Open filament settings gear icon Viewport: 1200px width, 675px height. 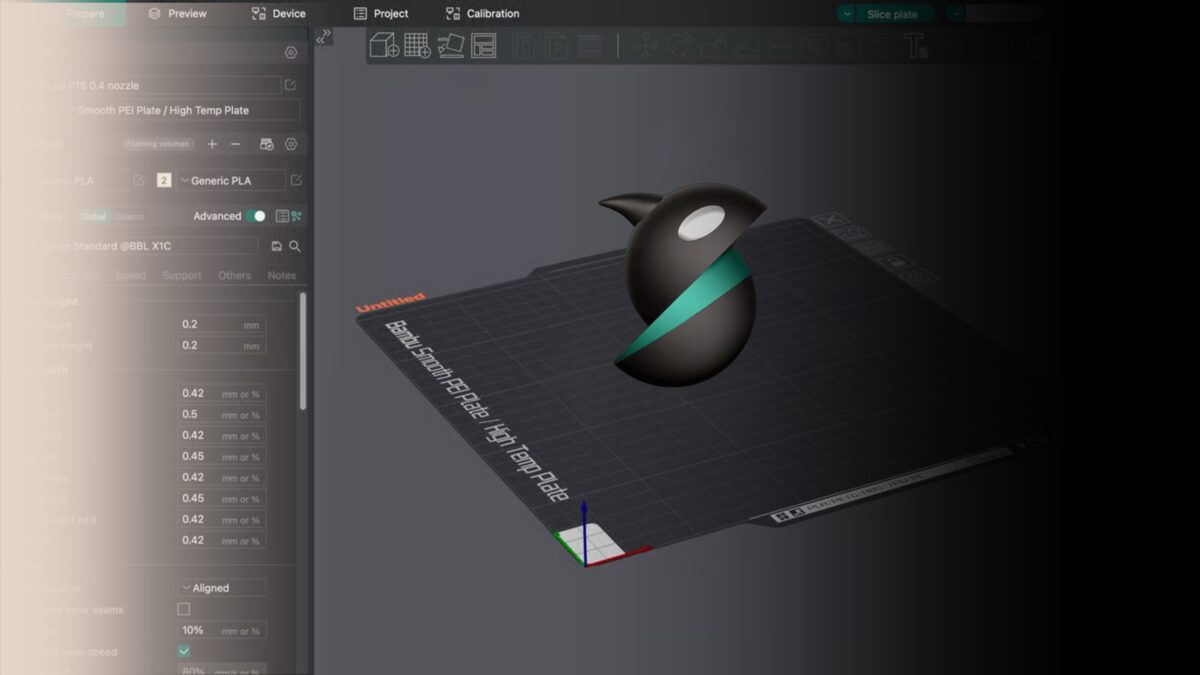pos(291,144)
